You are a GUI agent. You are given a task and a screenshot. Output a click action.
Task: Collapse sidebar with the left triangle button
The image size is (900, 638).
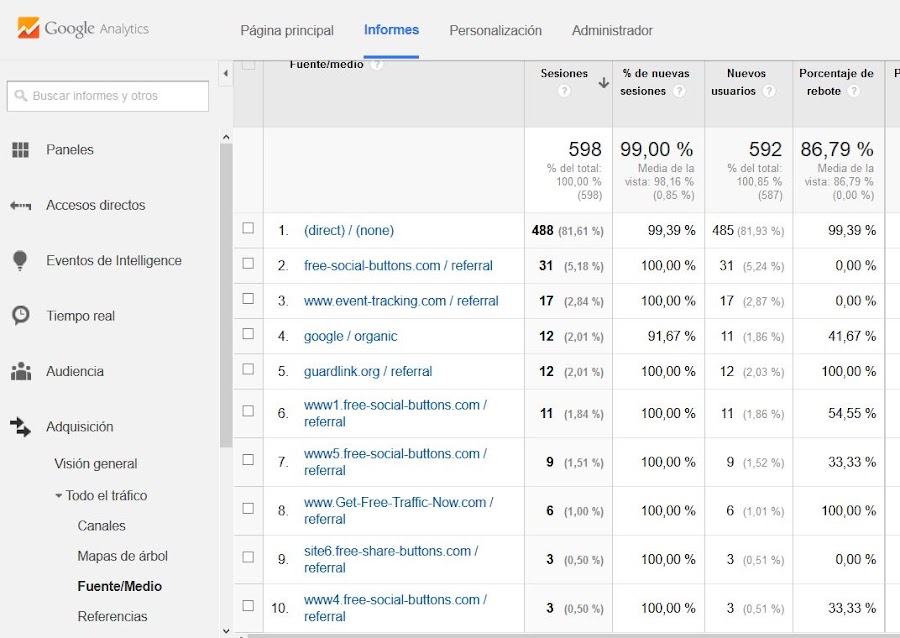point(226,73)
